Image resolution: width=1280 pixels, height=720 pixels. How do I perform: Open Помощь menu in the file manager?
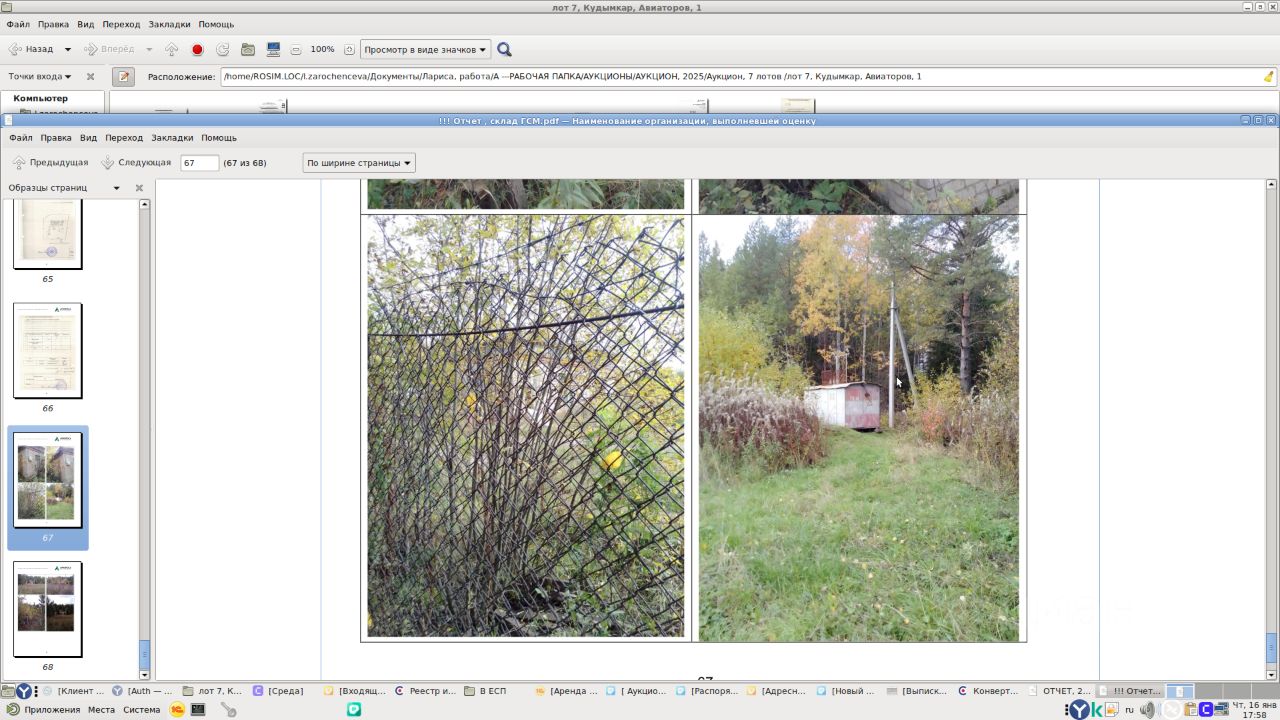216,24
